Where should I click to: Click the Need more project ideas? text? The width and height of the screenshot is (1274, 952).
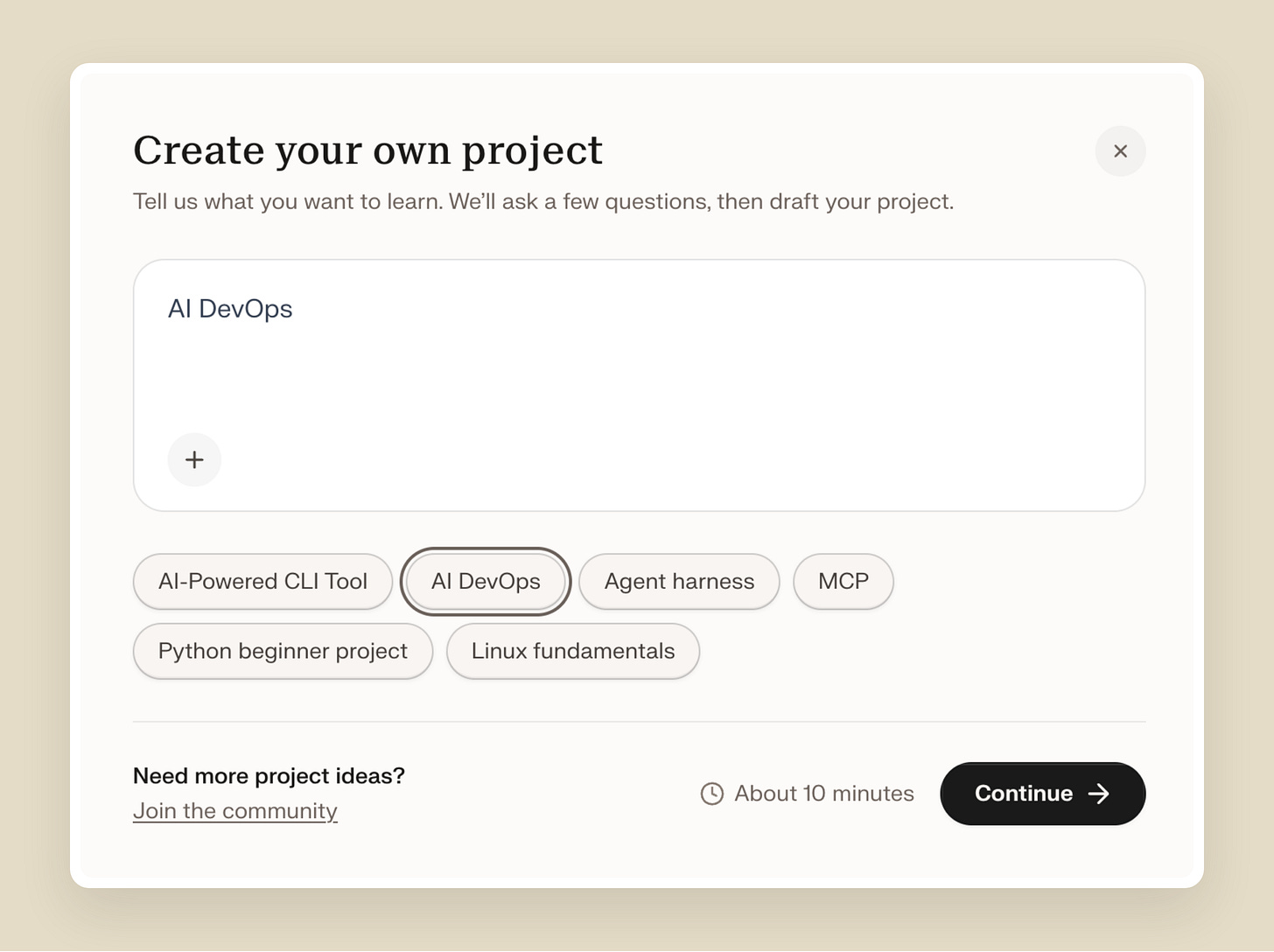pos(269,776)
